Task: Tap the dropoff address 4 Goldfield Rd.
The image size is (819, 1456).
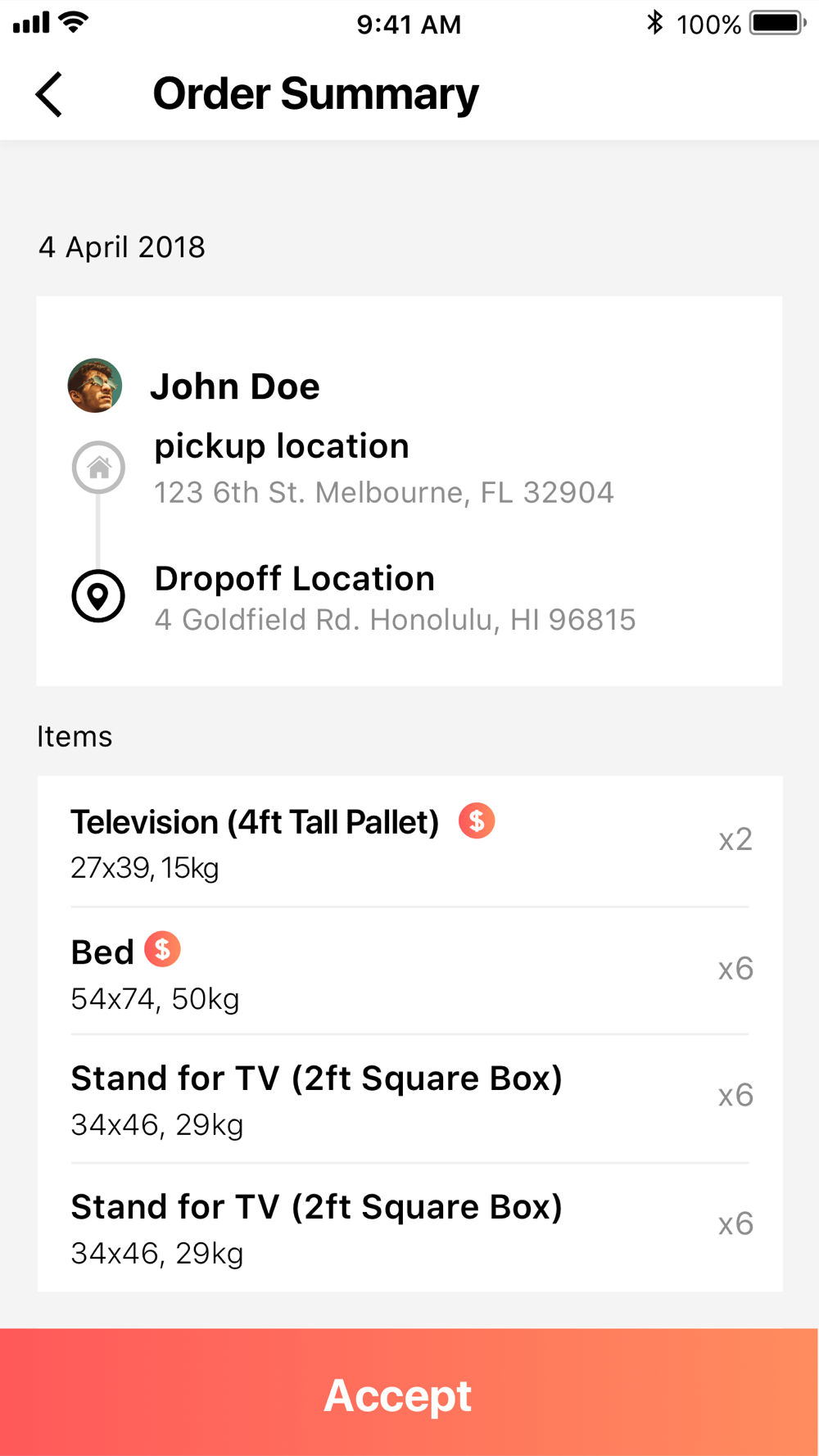Action: tap(395, 620)
